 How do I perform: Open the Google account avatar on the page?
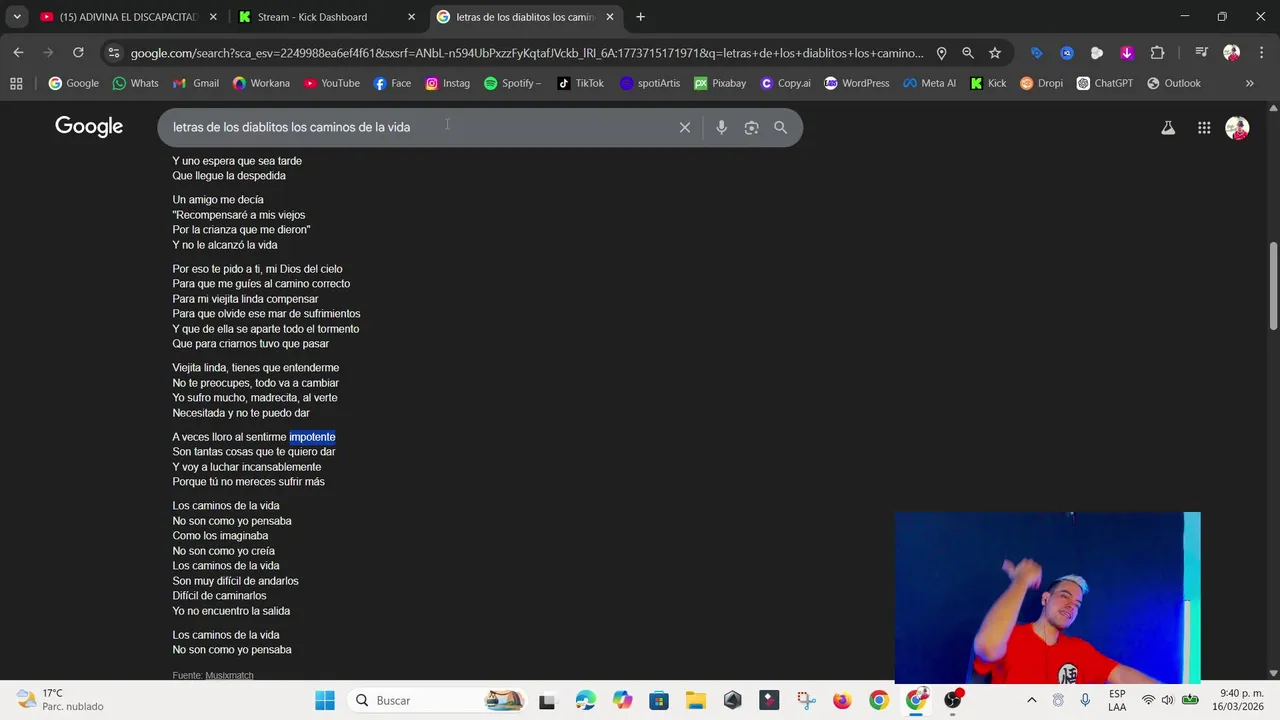pyautogui.click(x=1237, y=127)
